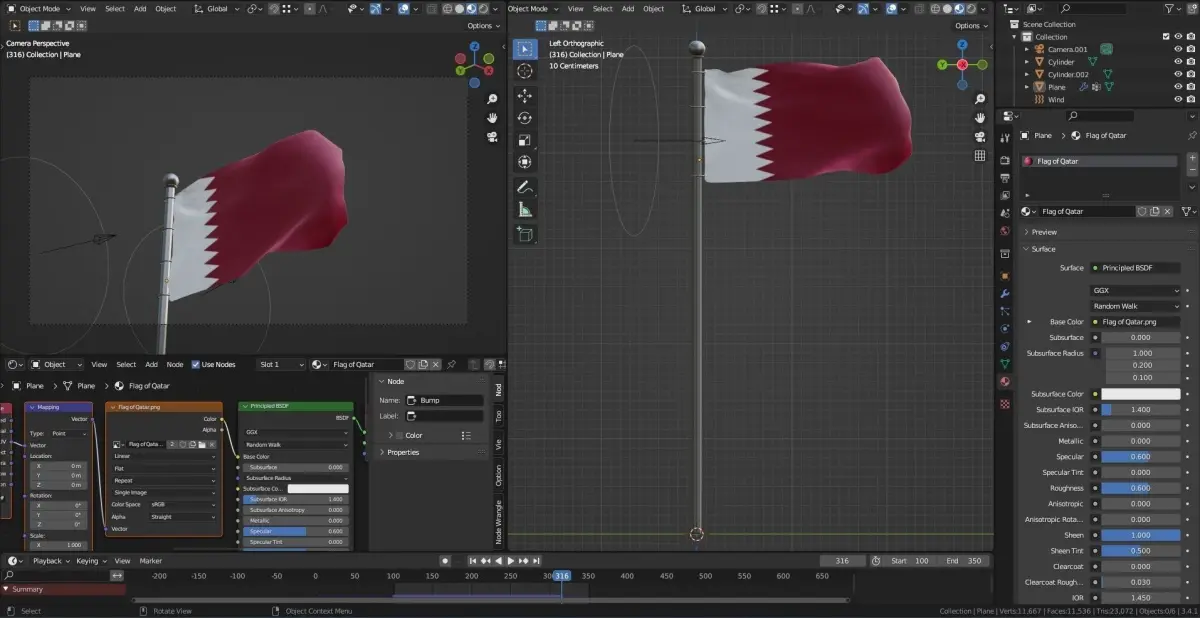The height and width of the screenshot is (618, 1200).
Task: Uncheck the Use Nodes checkbox
Action: (x=196, y=364)
